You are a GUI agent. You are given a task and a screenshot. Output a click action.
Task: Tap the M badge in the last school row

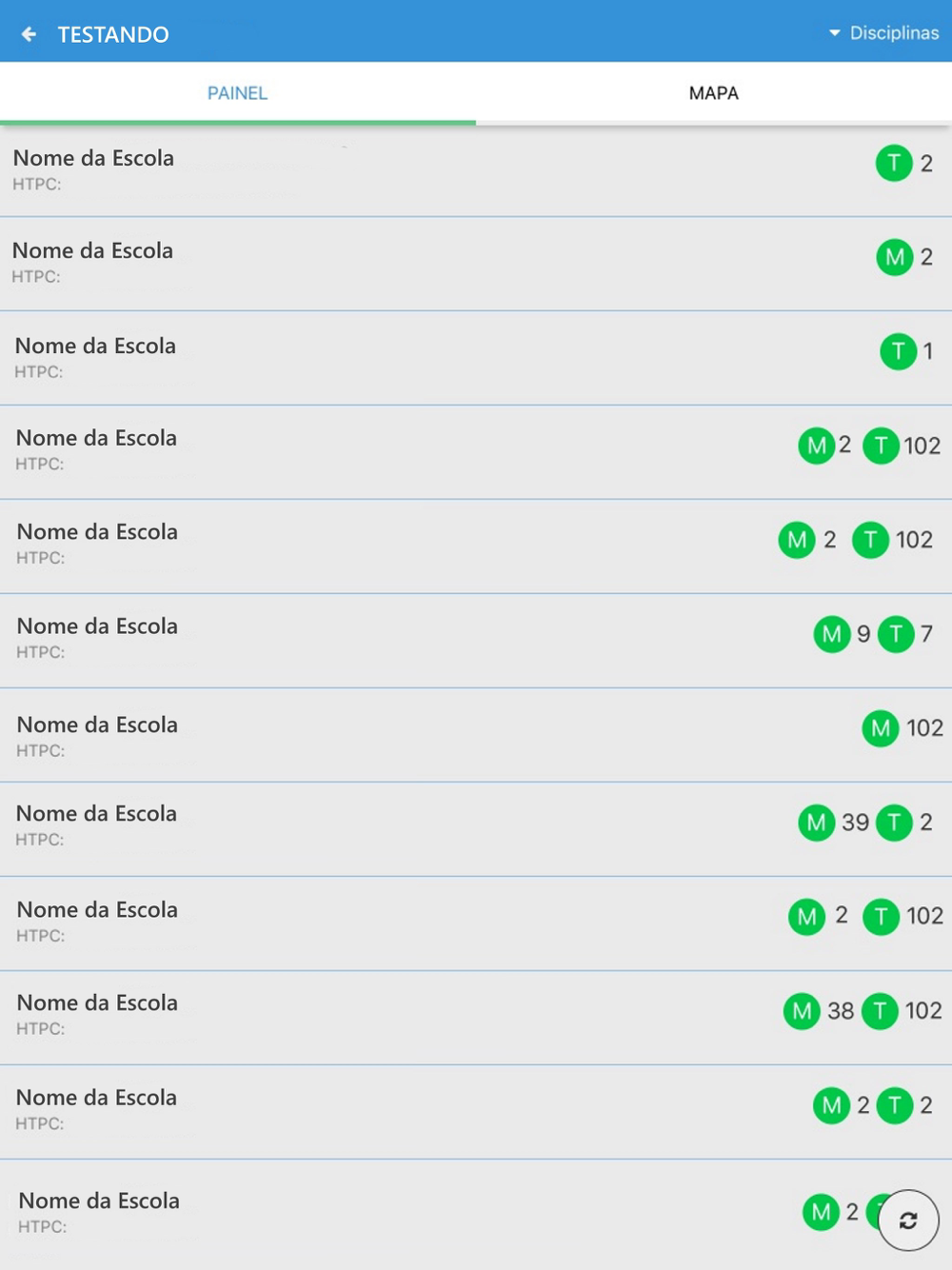click(x=821, y=1212)
